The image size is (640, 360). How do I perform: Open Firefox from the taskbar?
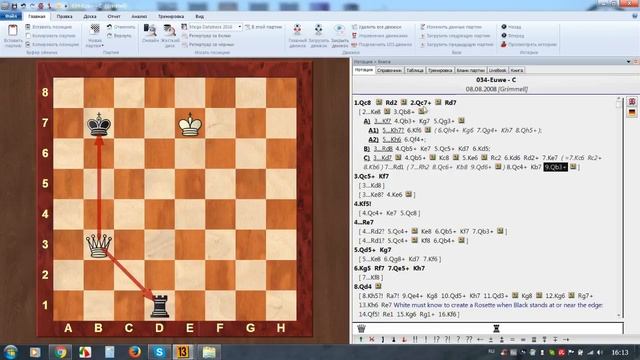(x=134, y=352)
